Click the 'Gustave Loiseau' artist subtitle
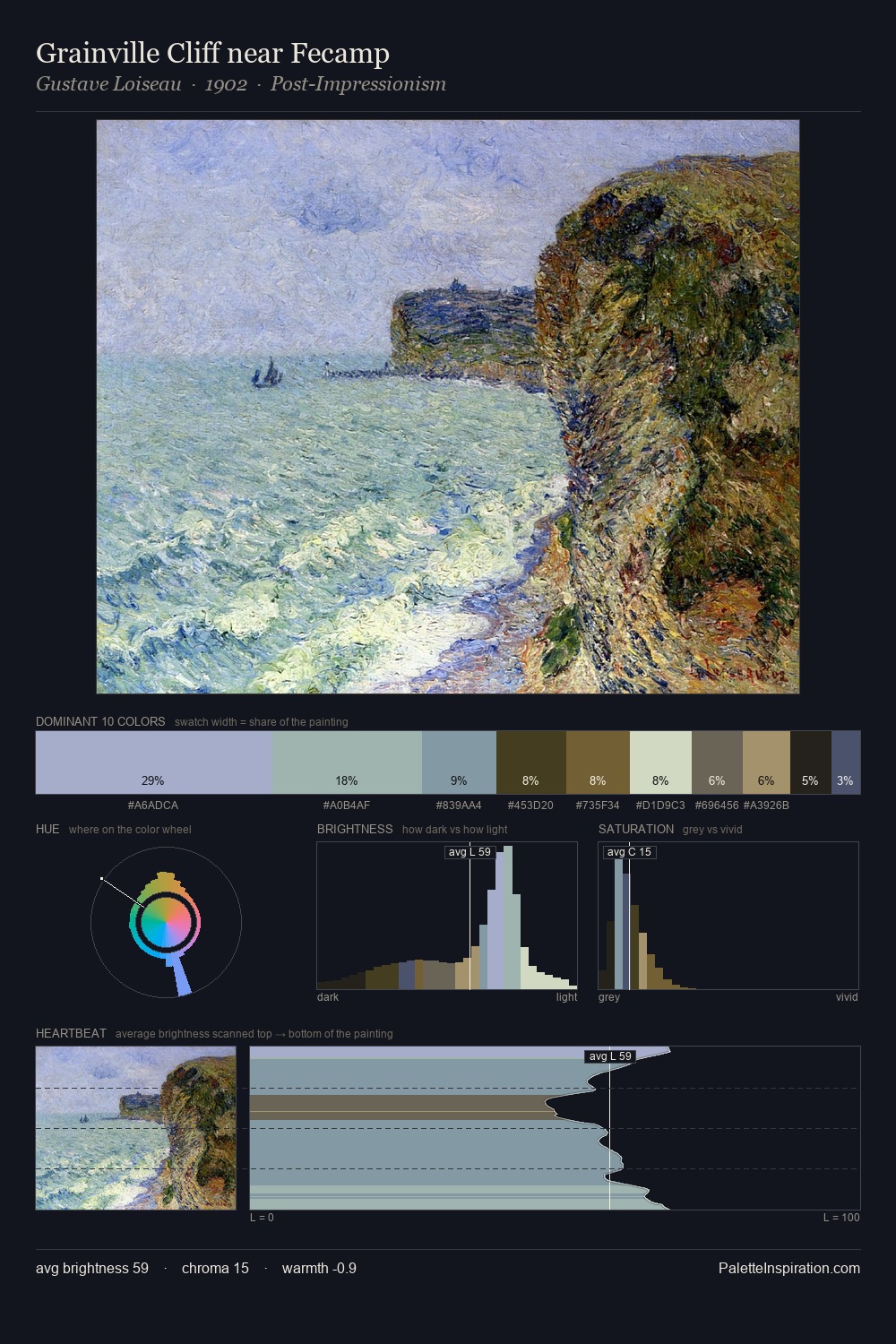Image resolution: width=896 pixels, height=1344 pixels. point(108,84)
